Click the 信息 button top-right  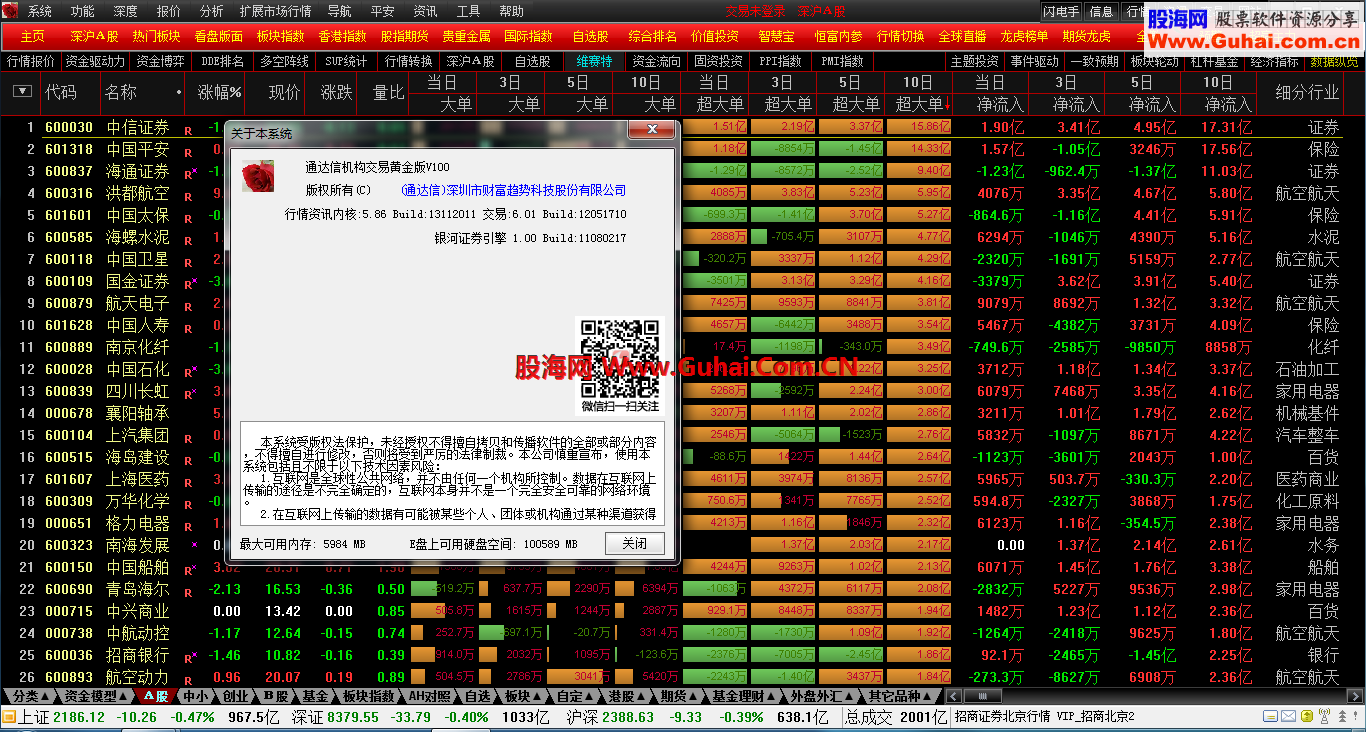point(1101,11)
